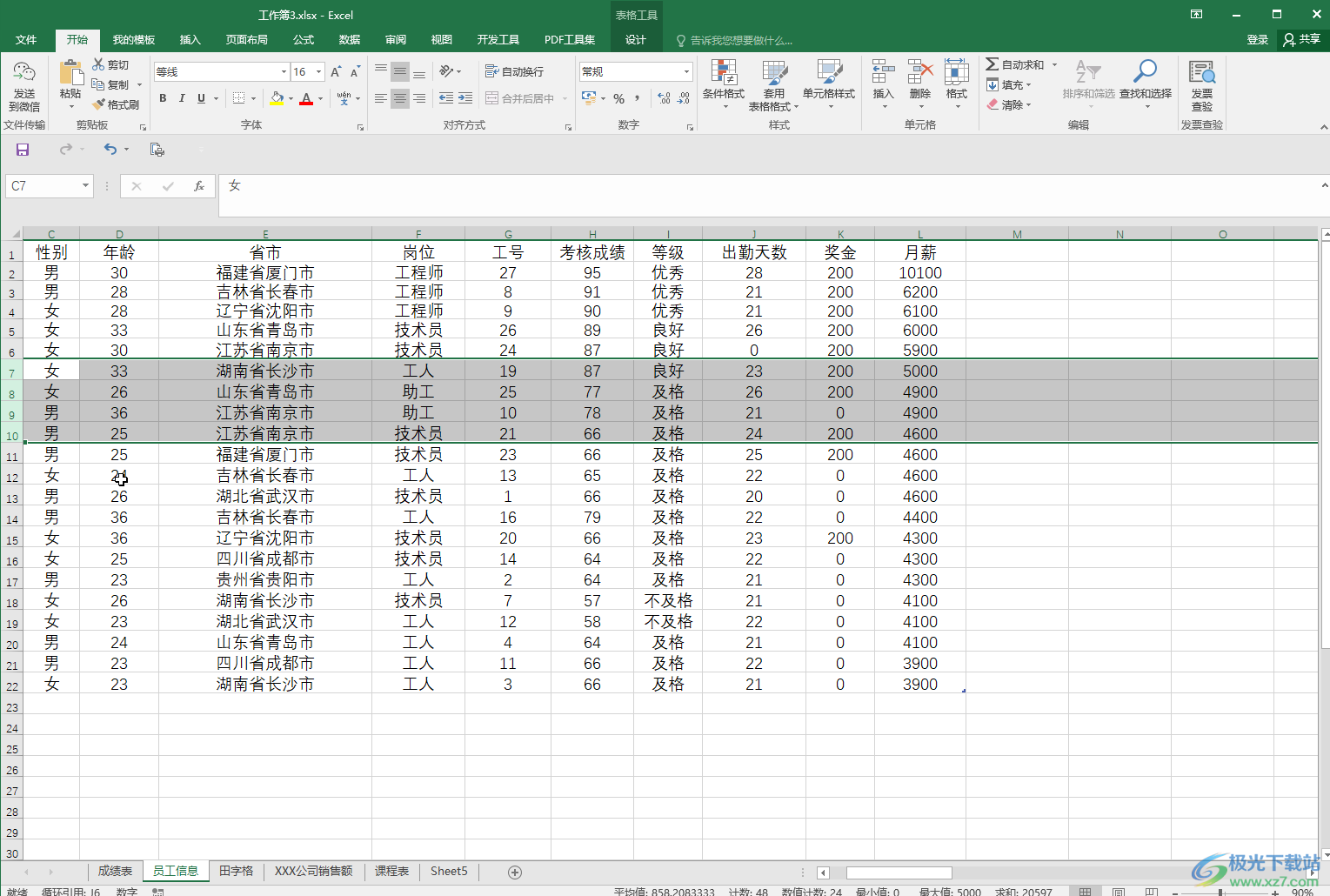This screenshot has height=896, width=1330.
Task: Toggle Underline formatting
Action: pyautogui.click(x=201, y=98)
